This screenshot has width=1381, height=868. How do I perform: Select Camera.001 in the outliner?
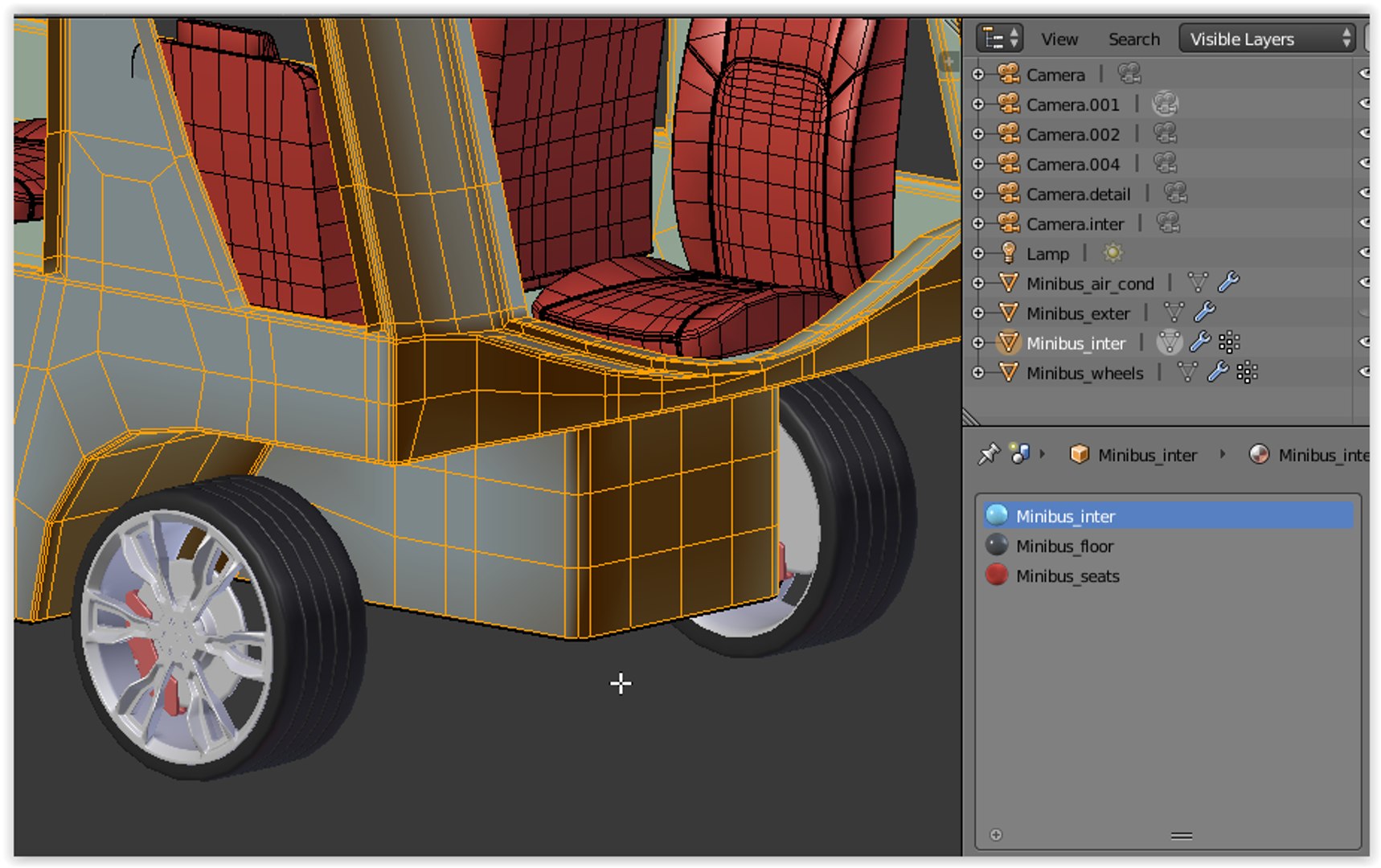1072,105
